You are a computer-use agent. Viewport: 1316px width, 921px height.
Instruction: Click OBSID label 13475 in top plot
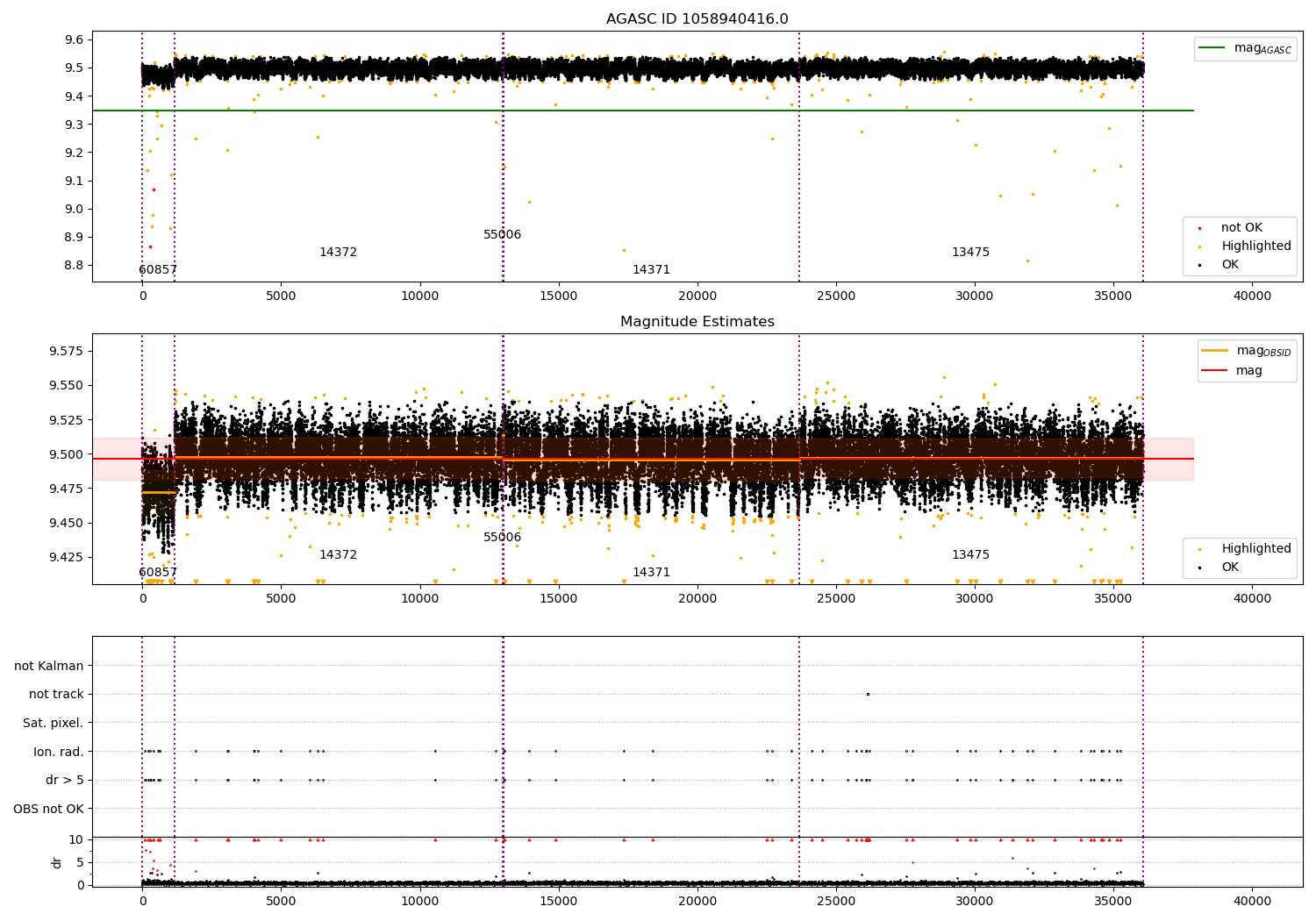(970, 253)
